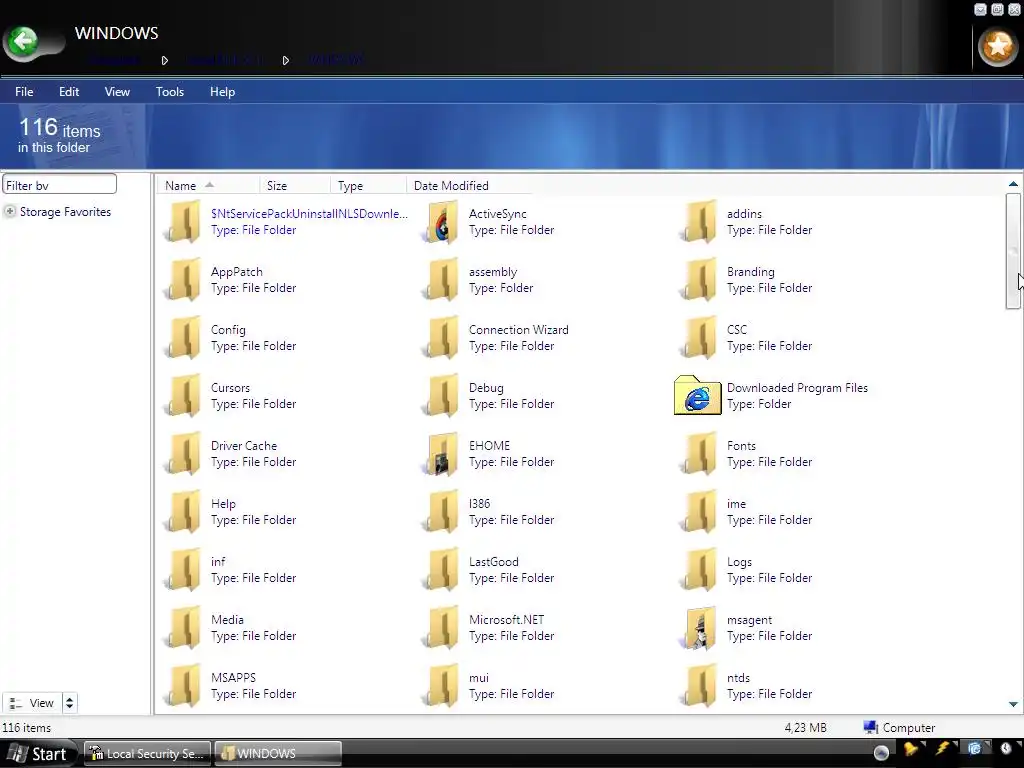Viewport: 1024px width, 768px height.
Task: Select the I386 folder icon
Action: tap(442, 512)
